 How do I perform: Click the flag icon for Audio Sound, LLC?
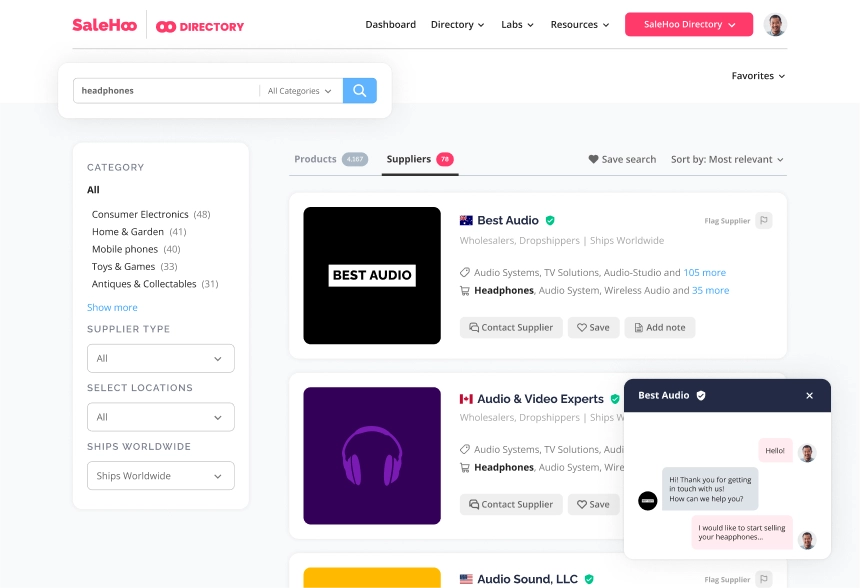click(763, 579)
